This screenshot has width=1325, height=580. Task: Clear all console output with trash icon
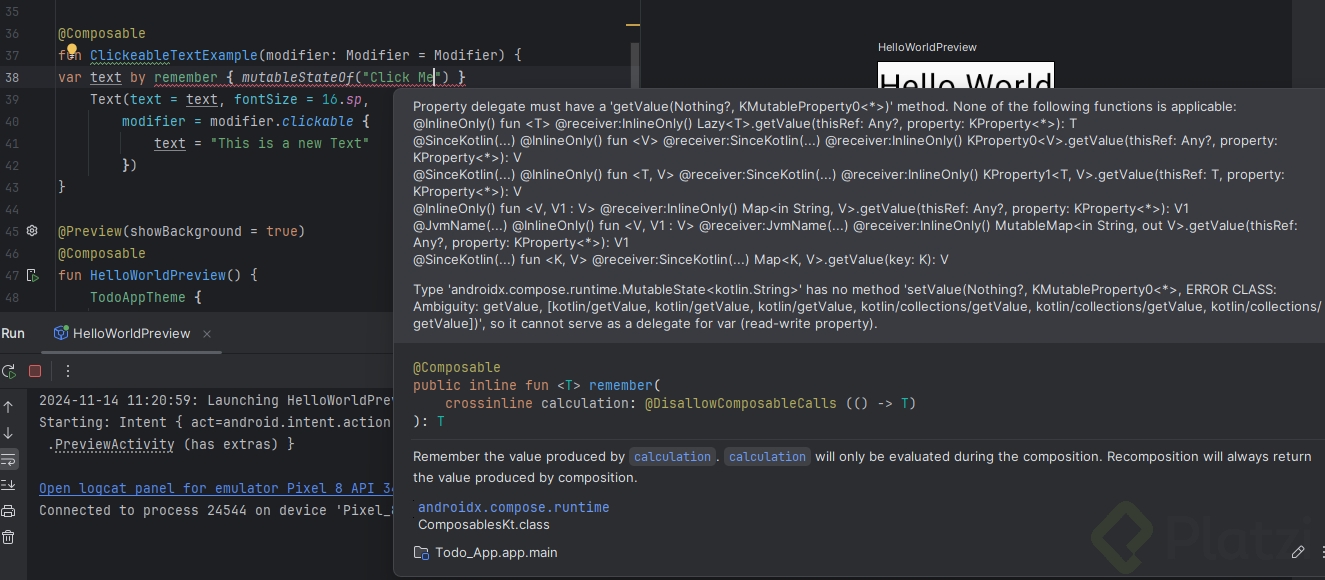tap(9, 537)
